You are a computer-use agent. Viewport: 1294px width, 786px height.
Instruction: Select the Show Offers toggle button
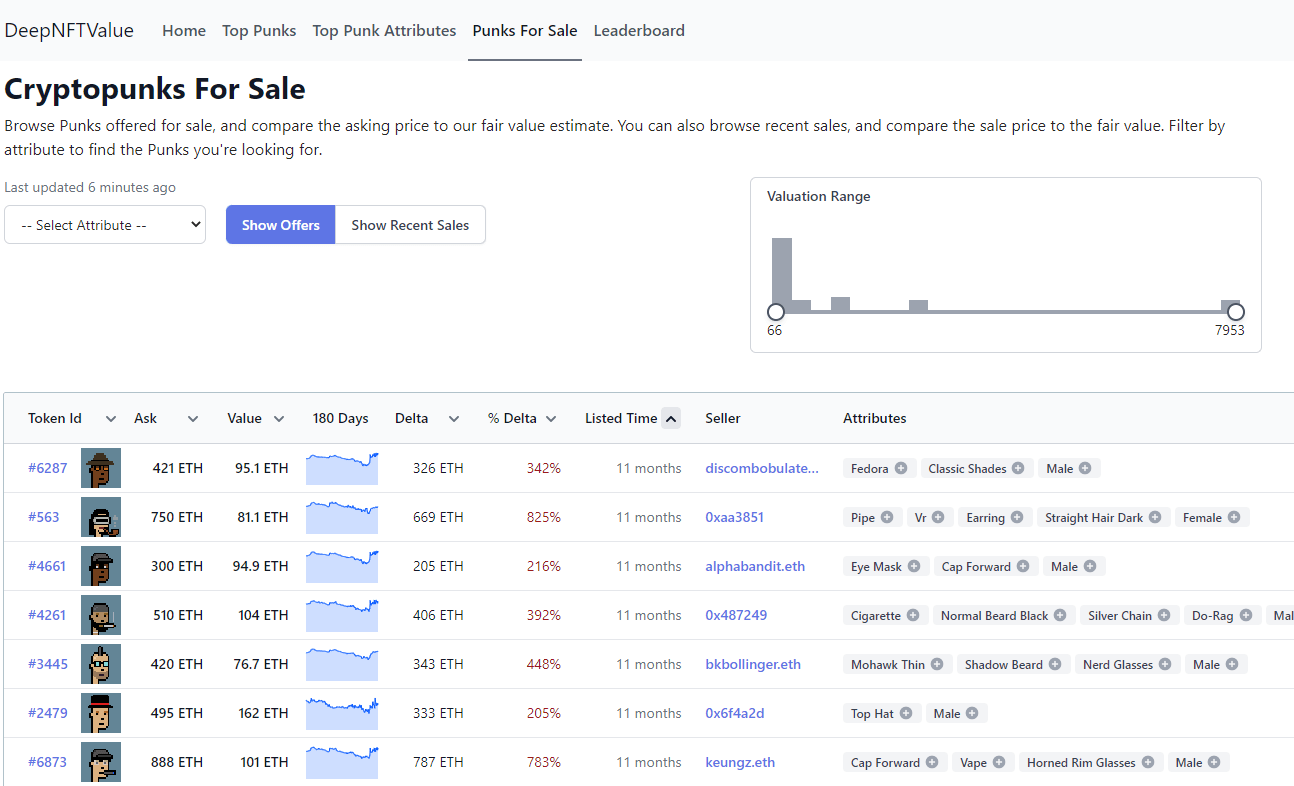pos(280,225)
